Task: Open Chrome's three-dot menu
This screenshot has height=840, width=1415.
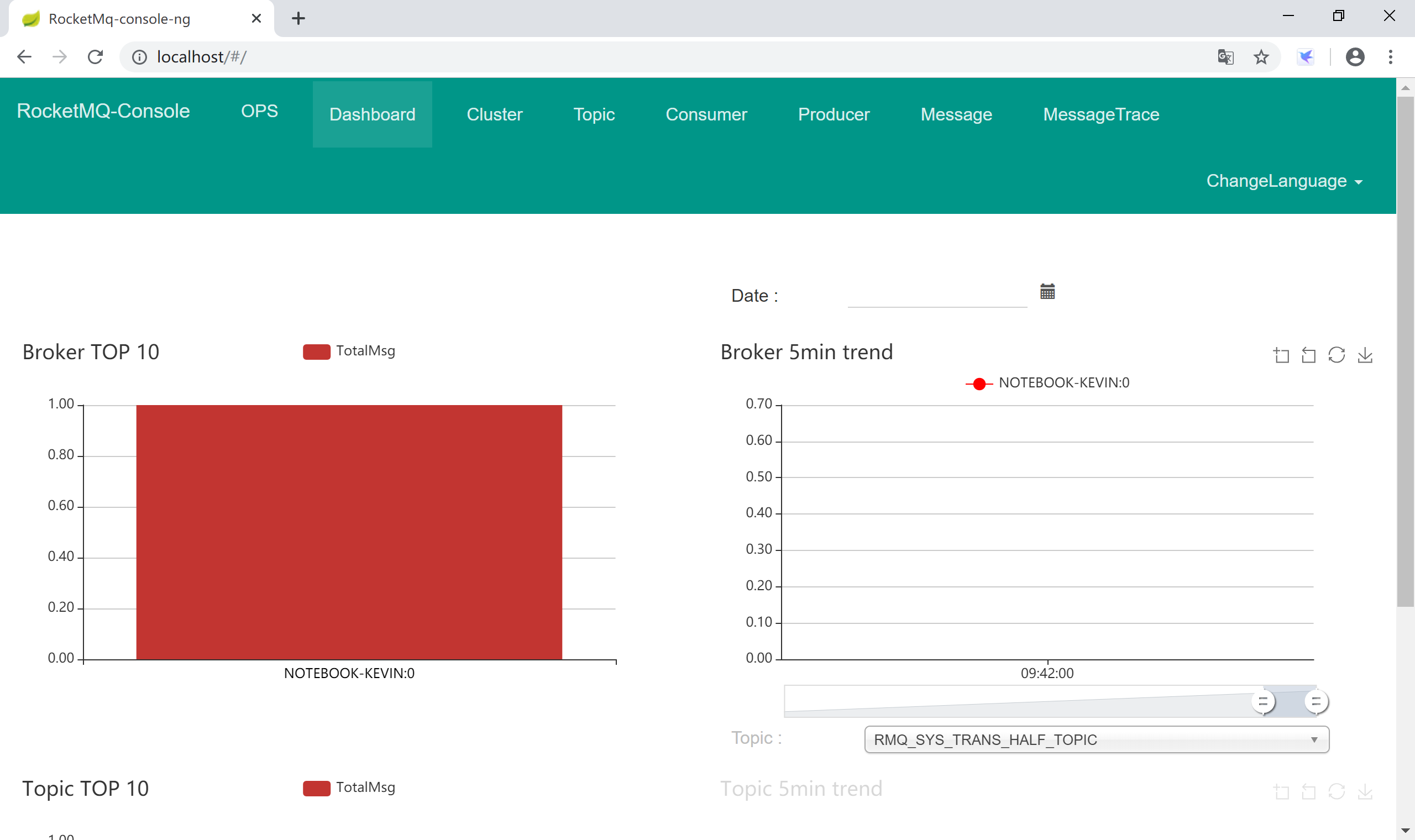Action: tap(1390, 56)
